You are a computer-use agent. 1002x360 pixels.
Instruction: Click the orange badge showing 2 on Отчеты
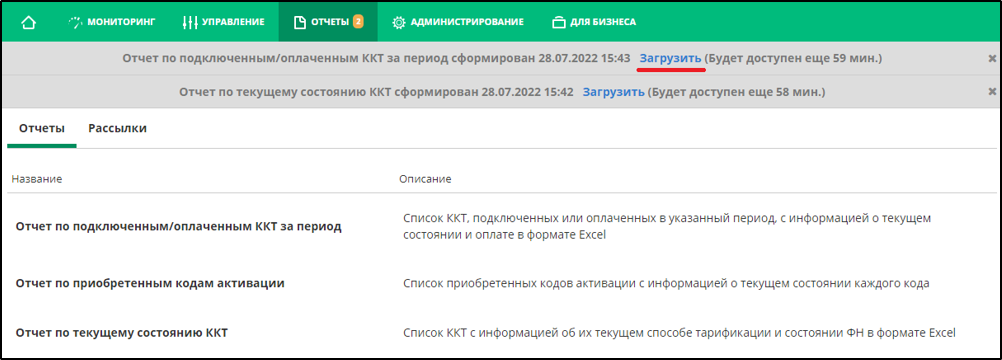click(x=358, y=22)
